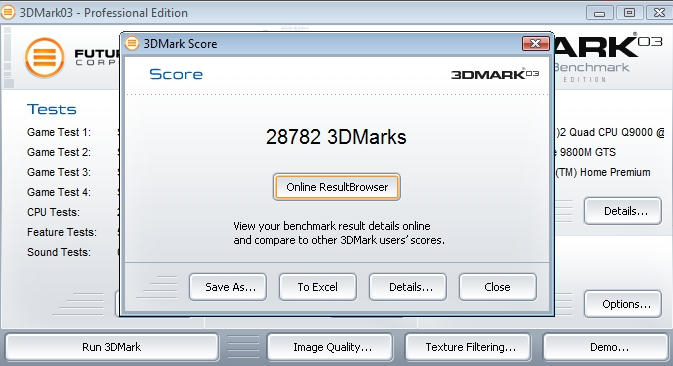Screen dimensions: 673x366
Task: Open the Options button in main window
Action: pos(623,304)
